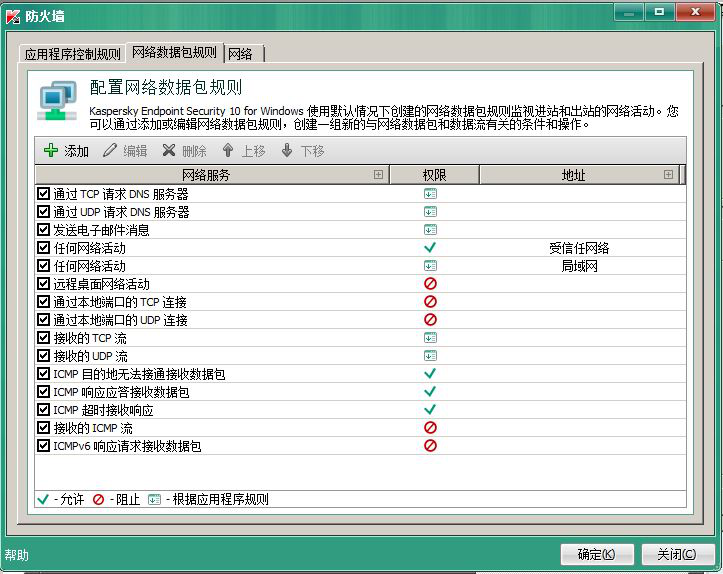This screenshot has height=574, width=723.
Task: Click block icon for 远程桌面网络活动 rule
Action: 430,284
